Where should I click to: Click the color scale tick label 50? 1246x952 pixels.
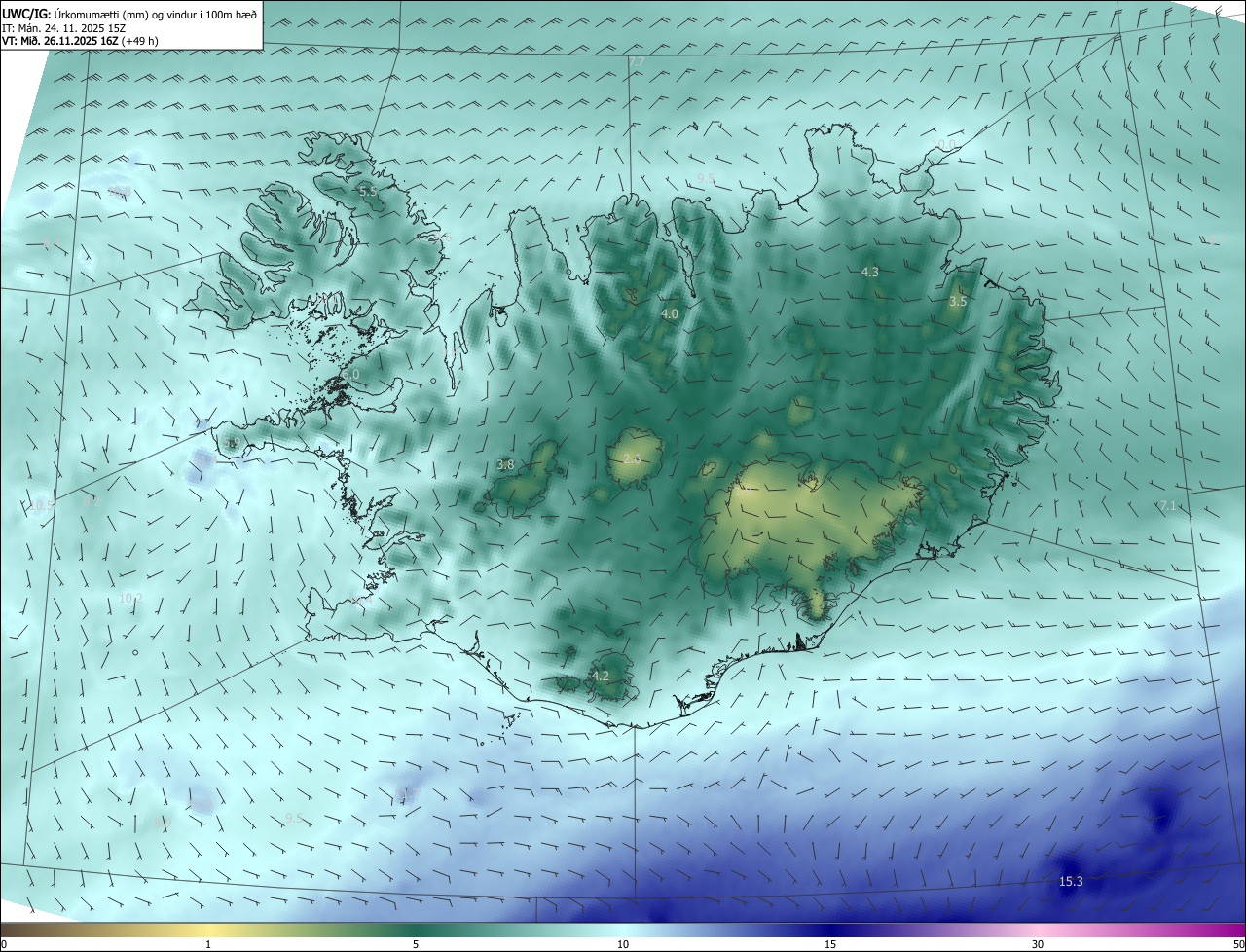tap(1238, 944)
